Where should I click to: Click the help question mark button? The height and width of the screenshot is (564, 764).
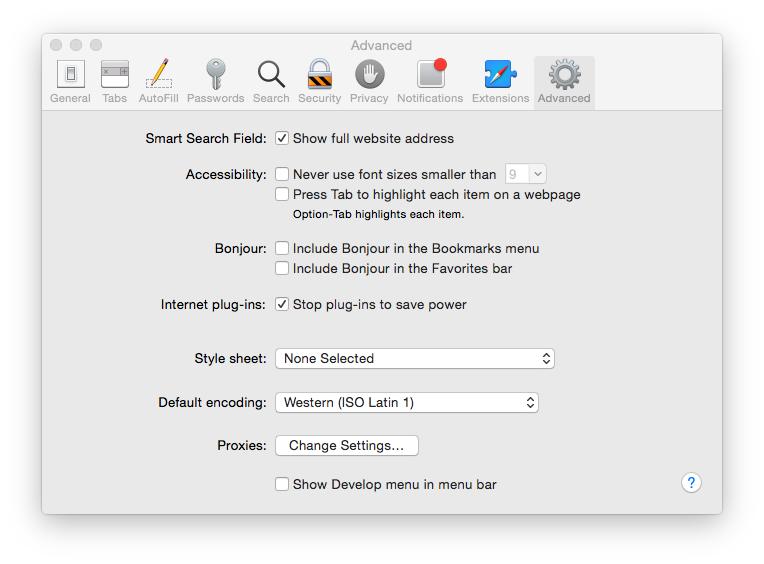coord(691,483)
